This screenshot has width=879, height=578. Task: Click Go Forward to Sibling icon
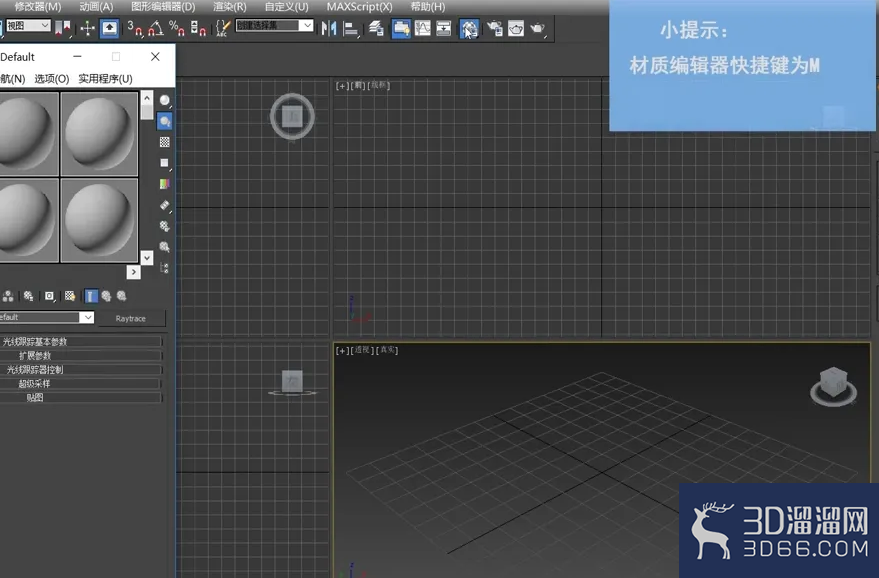(x=122, y=296)
